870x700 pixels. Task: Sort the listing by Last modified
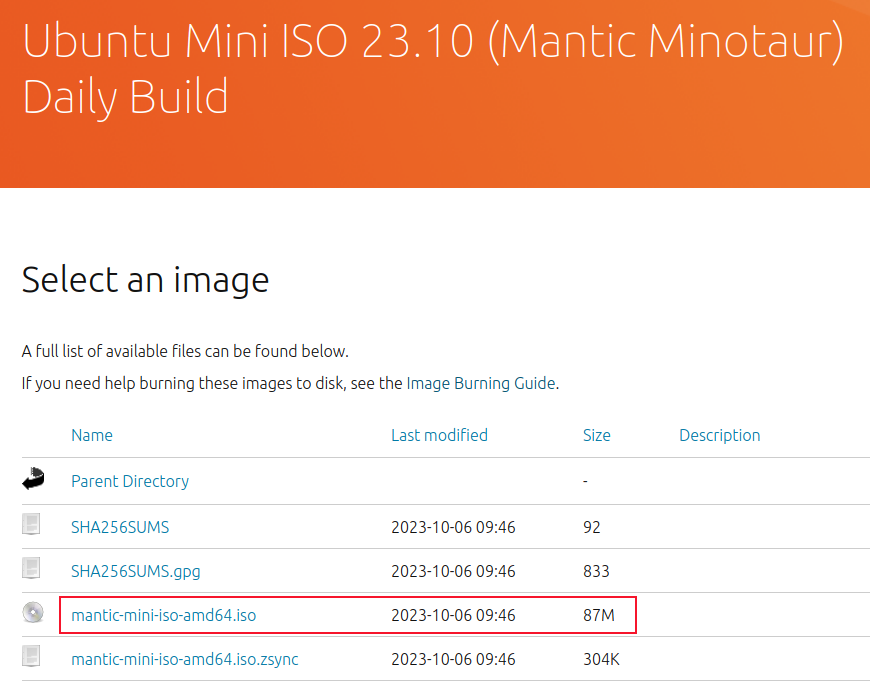[x=439, y=435]
